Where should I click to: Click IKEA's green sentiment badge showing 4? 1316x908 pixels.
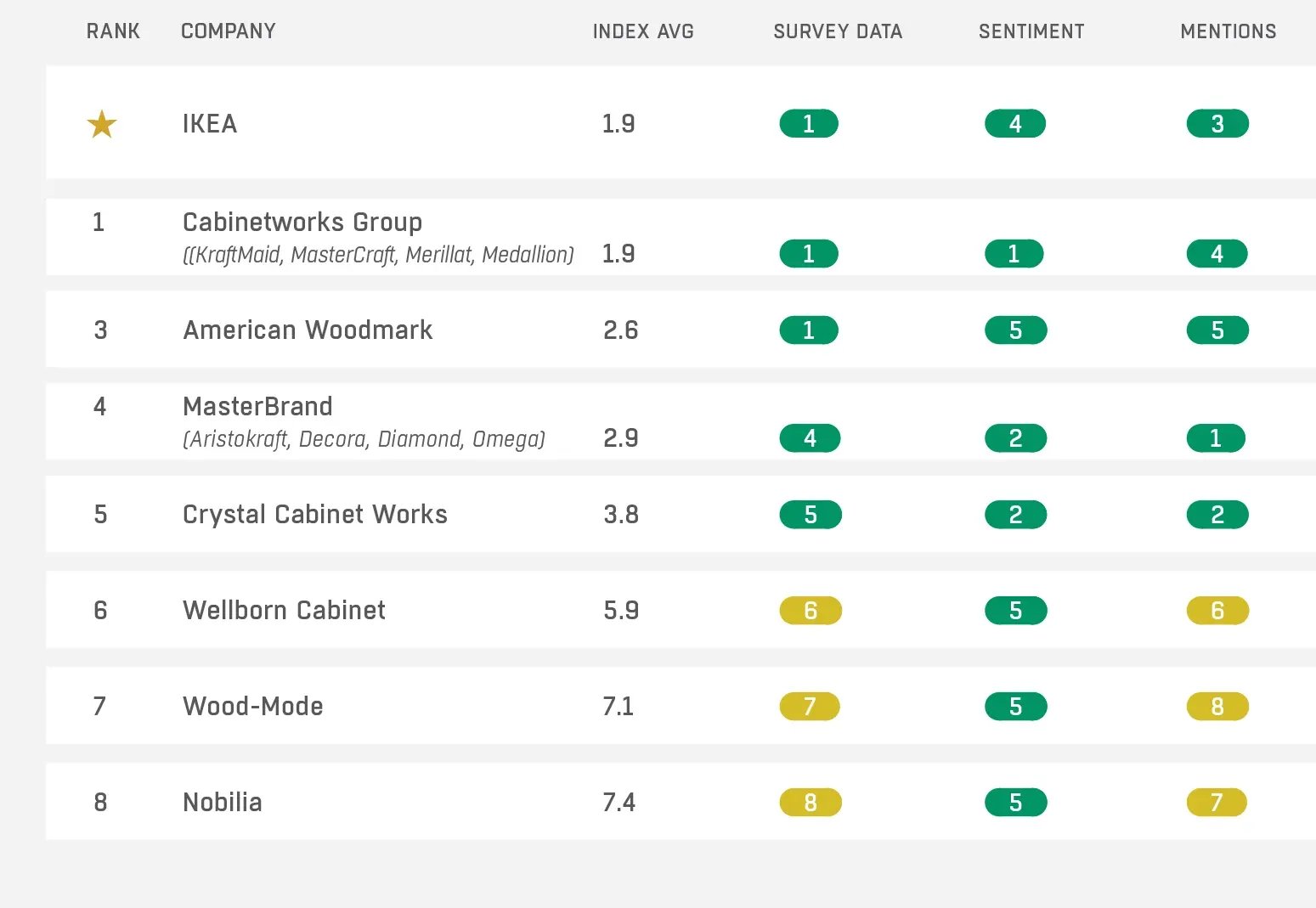1014,124
